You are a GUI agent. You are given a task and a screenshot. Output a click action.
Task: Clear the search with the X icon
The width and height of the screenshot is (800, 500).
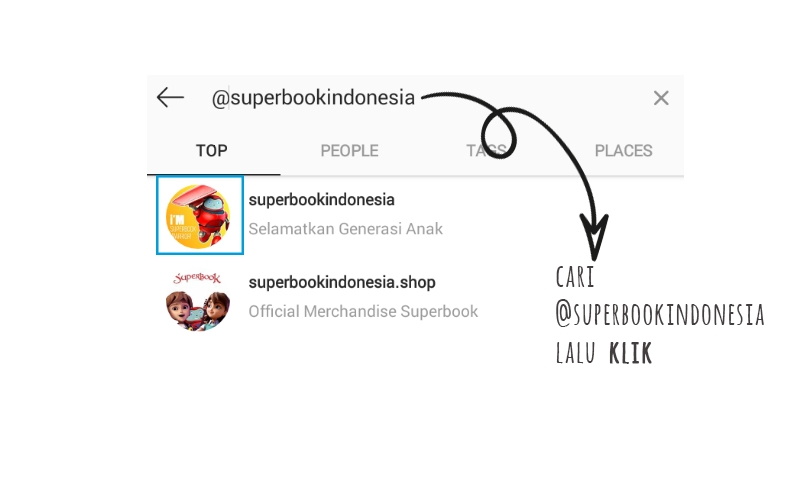click(x=661, y=98)
